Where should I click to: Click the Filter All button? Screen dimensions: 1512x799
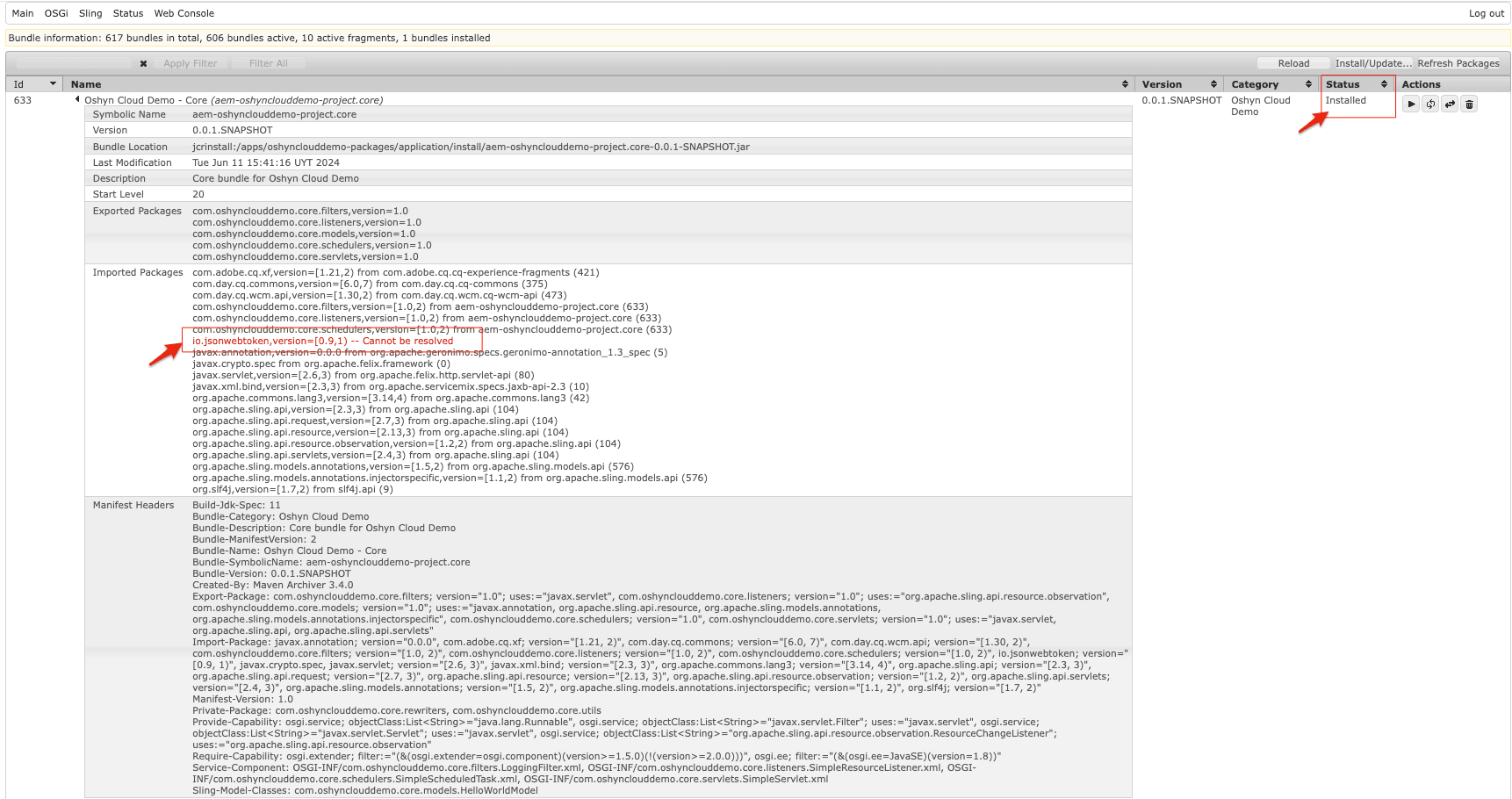(269, 63)
